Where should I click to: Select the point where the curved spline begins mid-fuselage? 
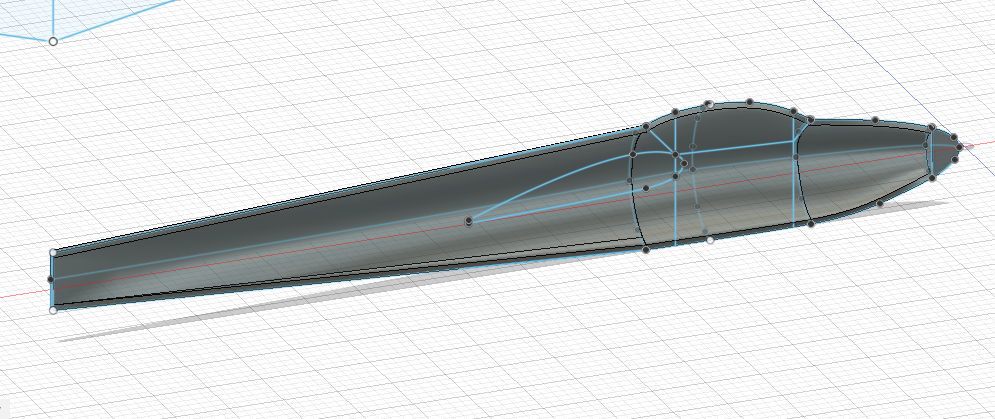(x=469, y=221)
